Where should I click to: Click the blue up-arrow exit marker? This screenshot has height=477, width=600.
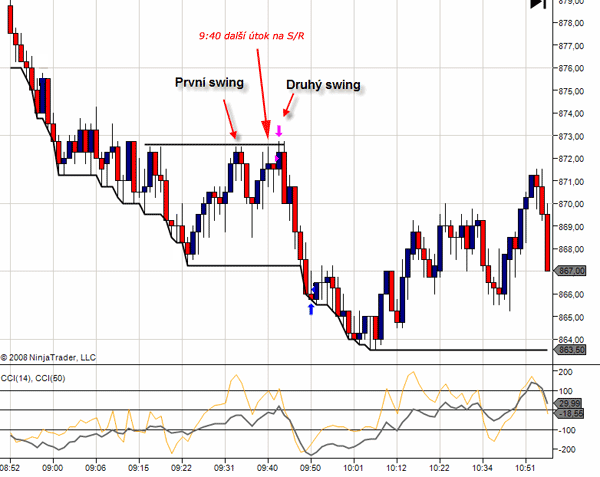point(311,309)
